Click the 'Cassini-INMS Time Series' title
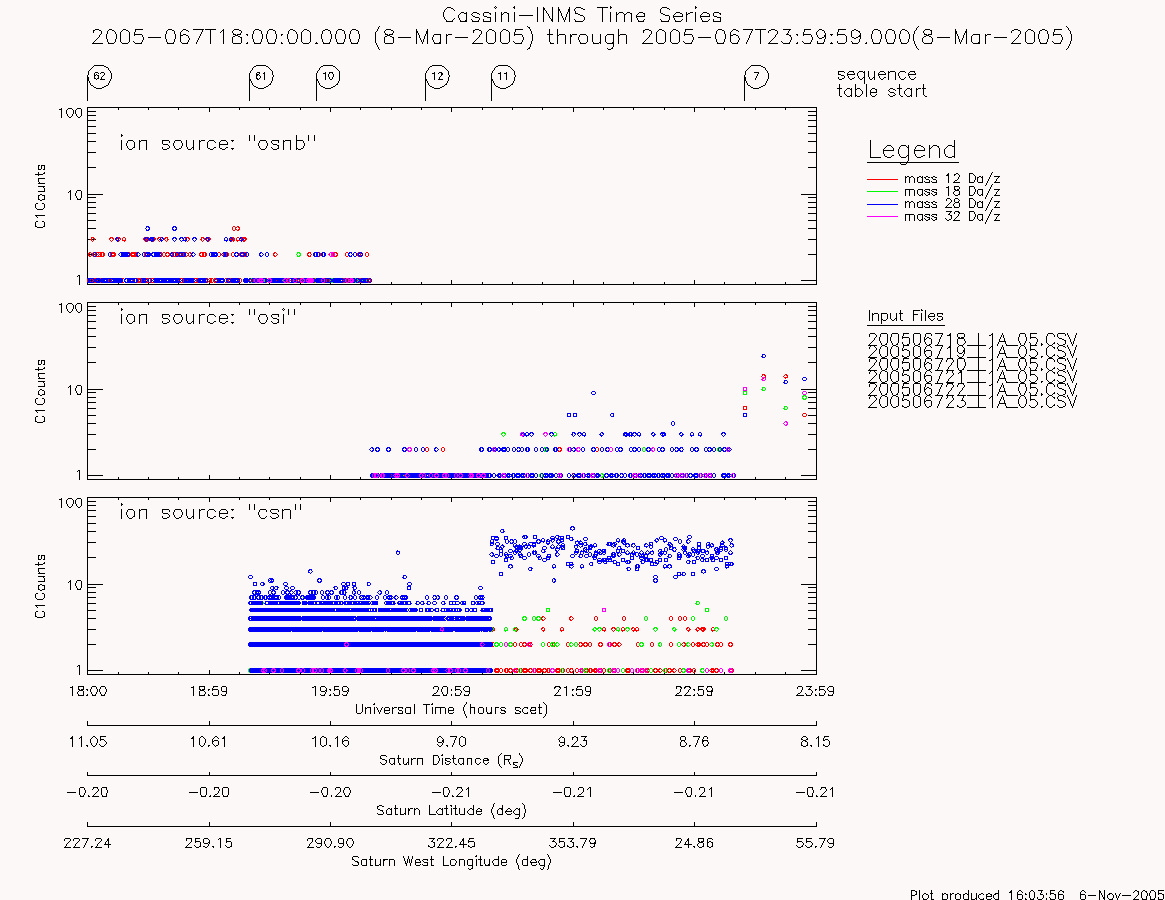1165x900 pixels. [582, 15]
